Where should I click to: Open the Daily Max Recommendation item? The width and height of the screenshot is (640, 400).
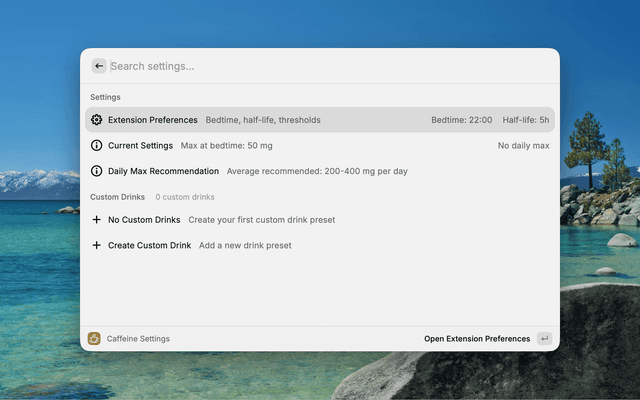click(163, 171)
